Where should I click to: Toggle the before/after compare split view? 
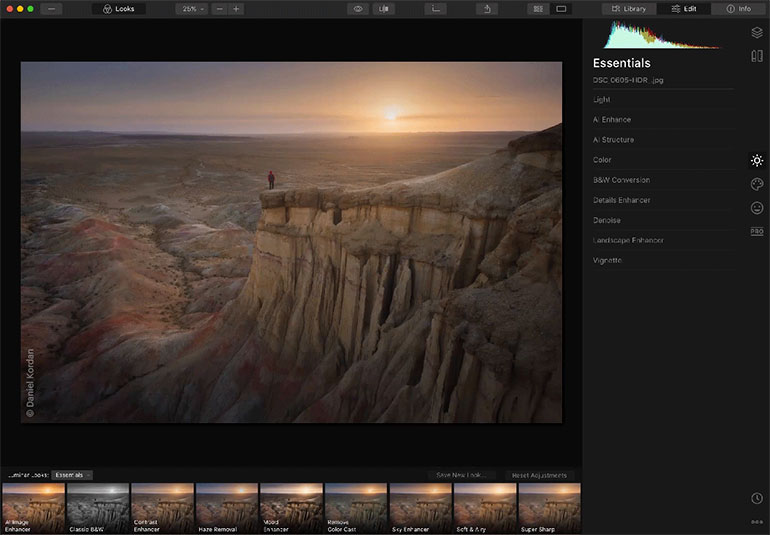384,9
